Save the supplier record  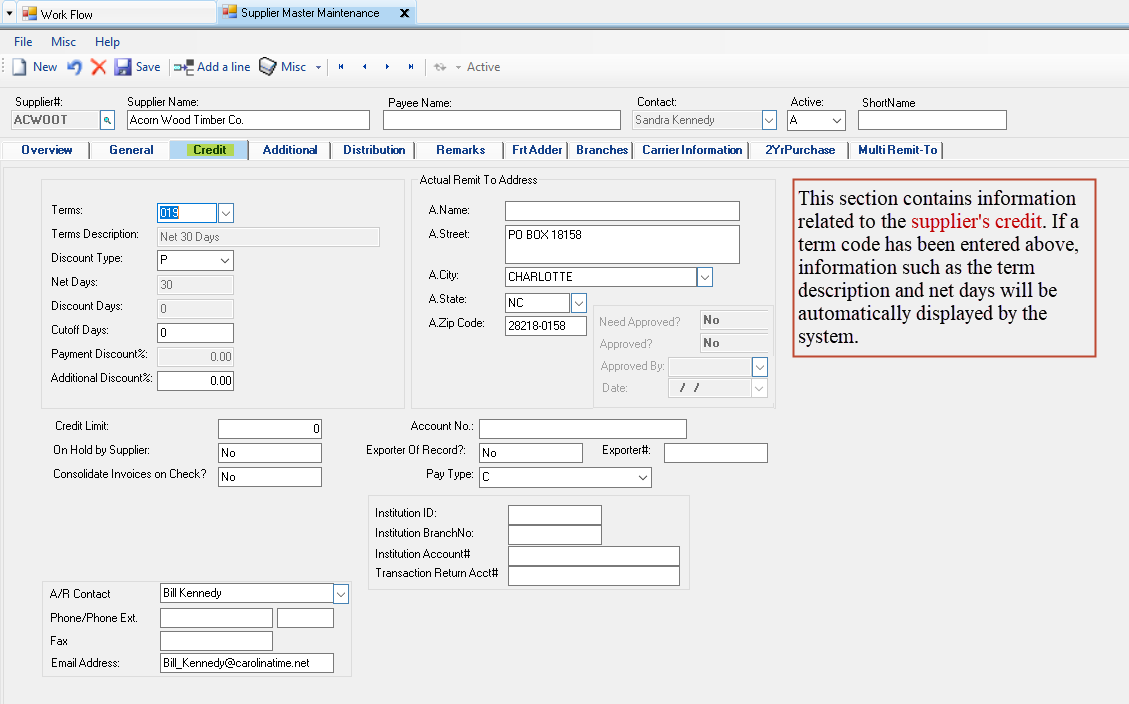click(137, 67)
